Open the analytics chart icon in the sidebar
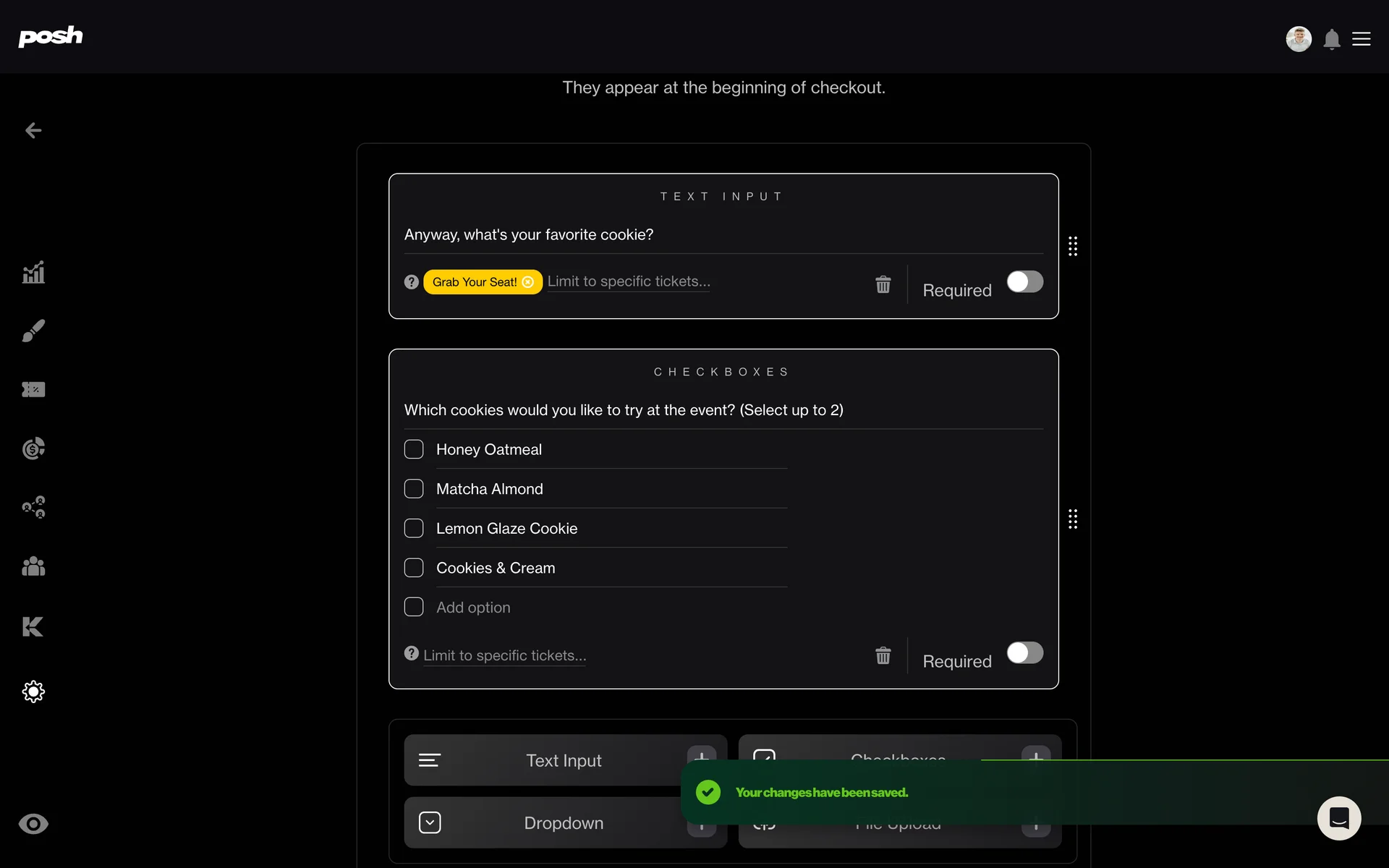Screen dimensions: 1389x868 tap(33, 273)
